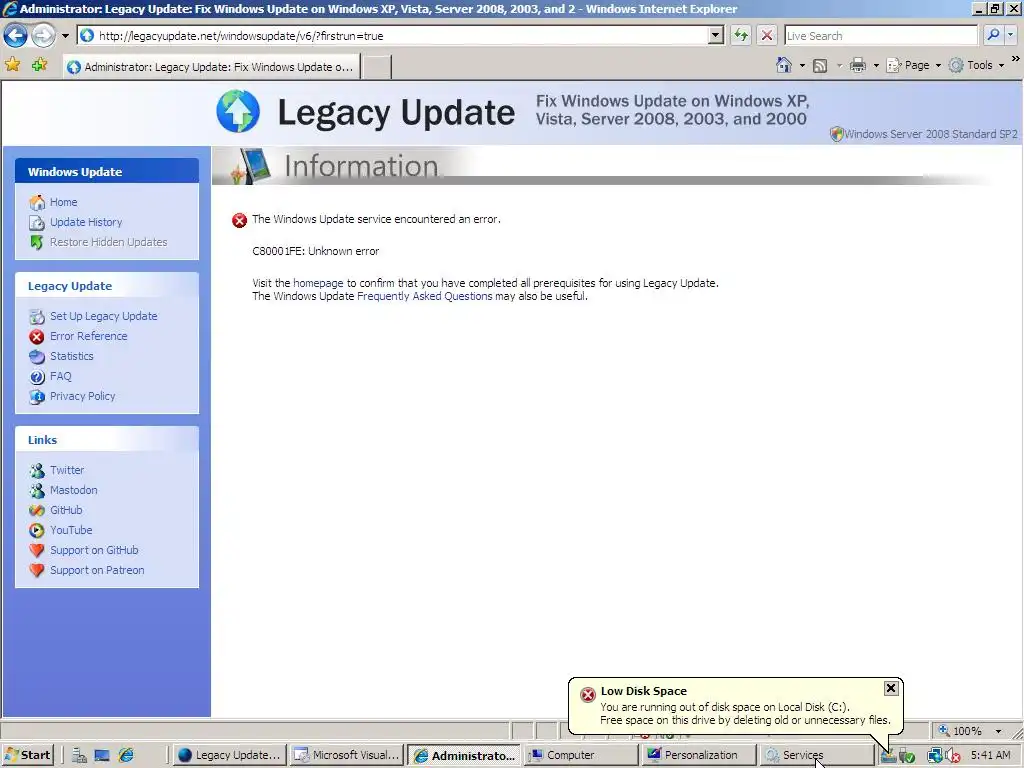This screenshot has height=768, width=1024.
Task: Focus the address bar URL field
Action: pos(393,36)
